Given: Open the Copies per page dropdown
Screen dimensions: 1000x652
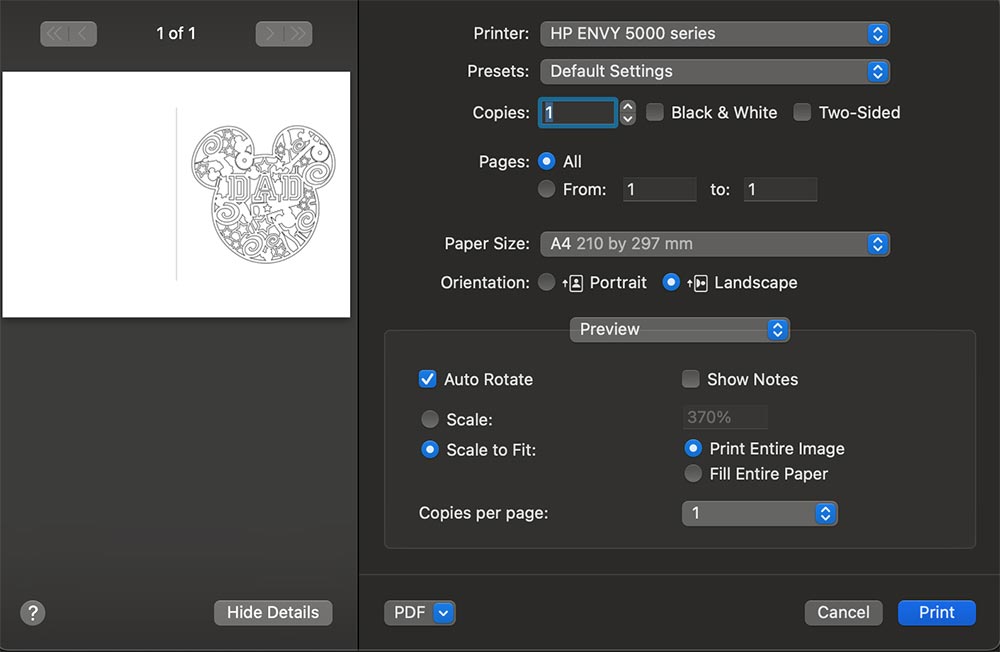Looking at the screenshot, I should click(x=759, y=514).
